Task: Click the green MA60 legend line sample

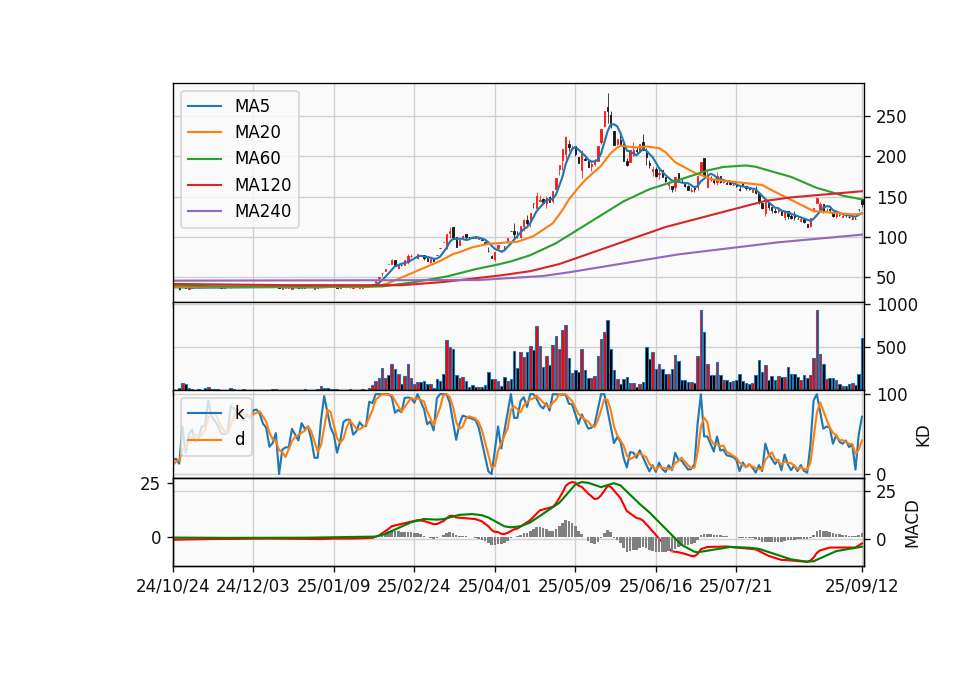Action: click(x=204, y=159)
